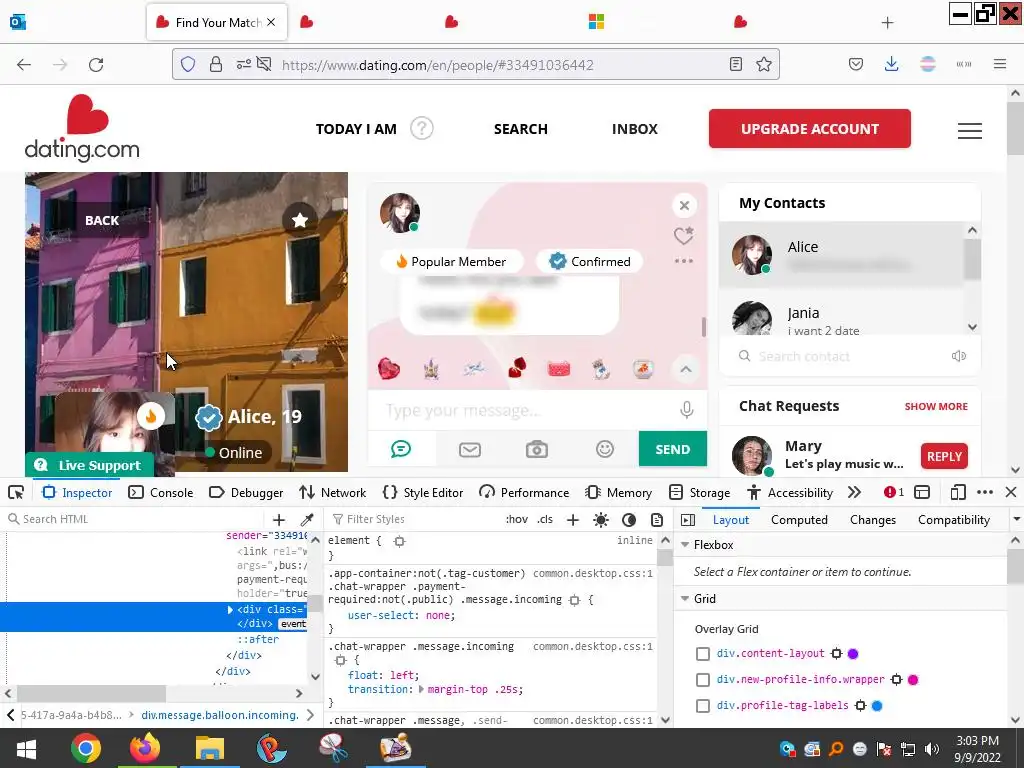Toggle print media simulation (page icon)
This screenshot has height=768, width=1024.
pyautogui.click(x=657, y=520)
